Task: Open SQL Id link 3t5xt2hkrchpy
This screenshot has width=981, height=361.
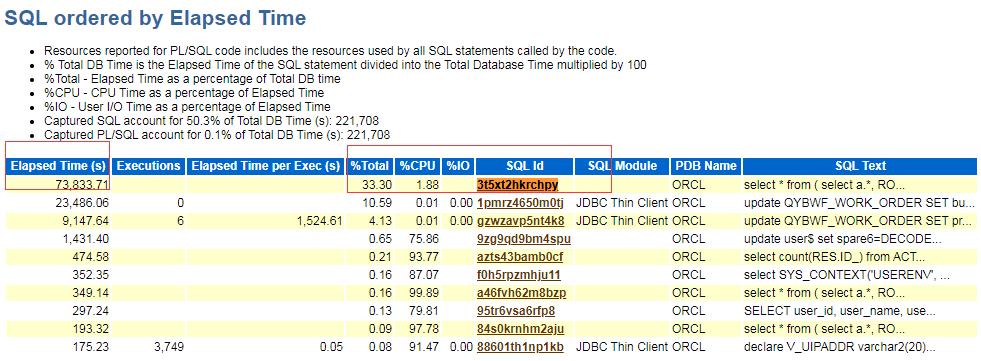Action: pyautogui.click(x=517, y=185)
